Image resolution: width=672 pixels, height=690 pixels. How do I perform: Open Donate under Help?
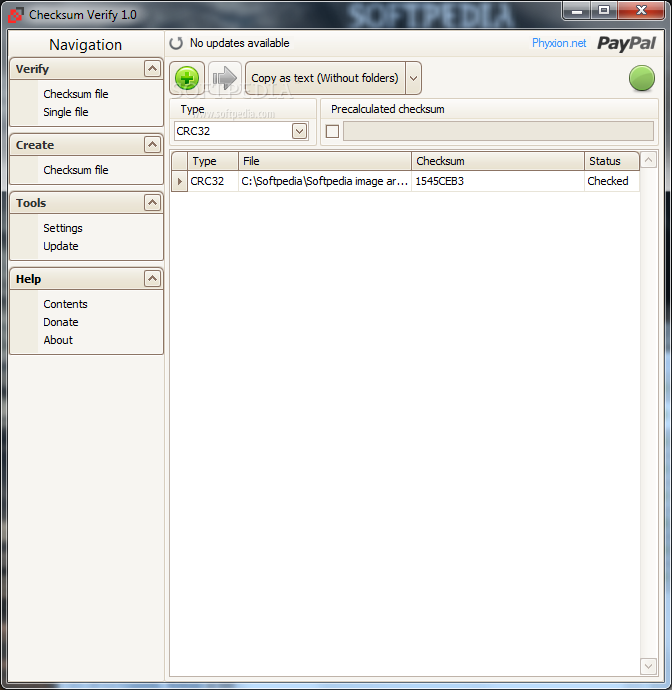click(x=61, y=322)
